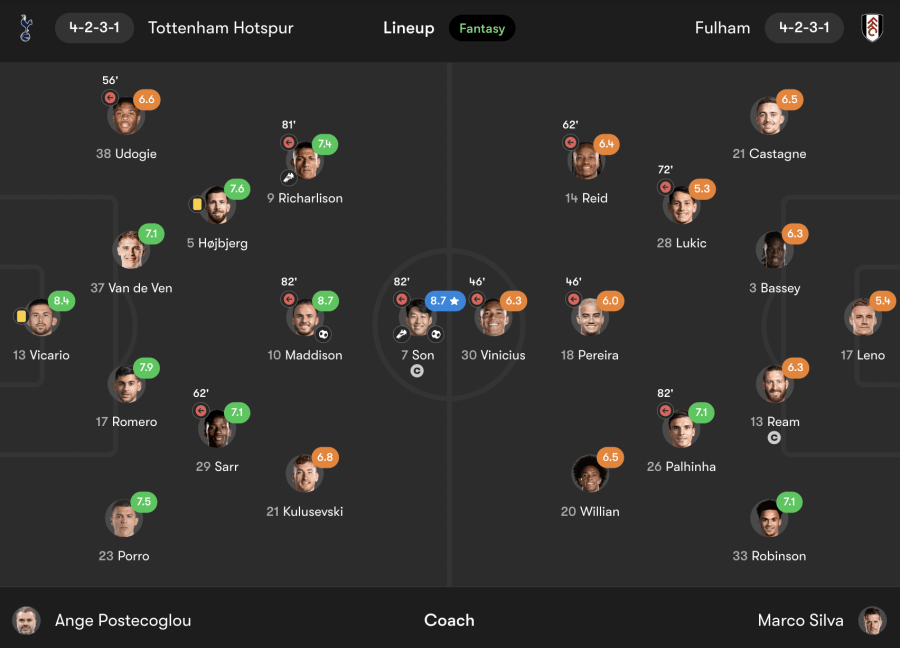Click the Tottenham Hotspur club crest

26,28
